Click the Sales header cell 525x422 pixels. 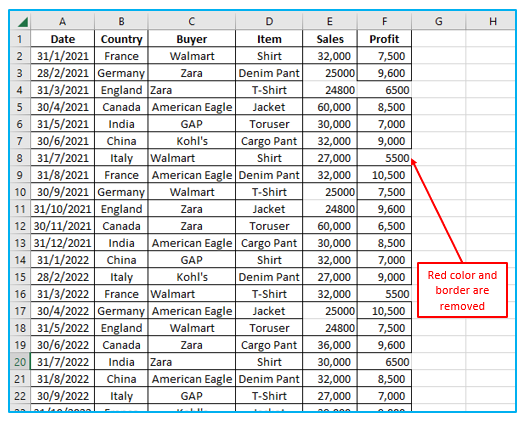pyautogui.click(x=330, y=39)
